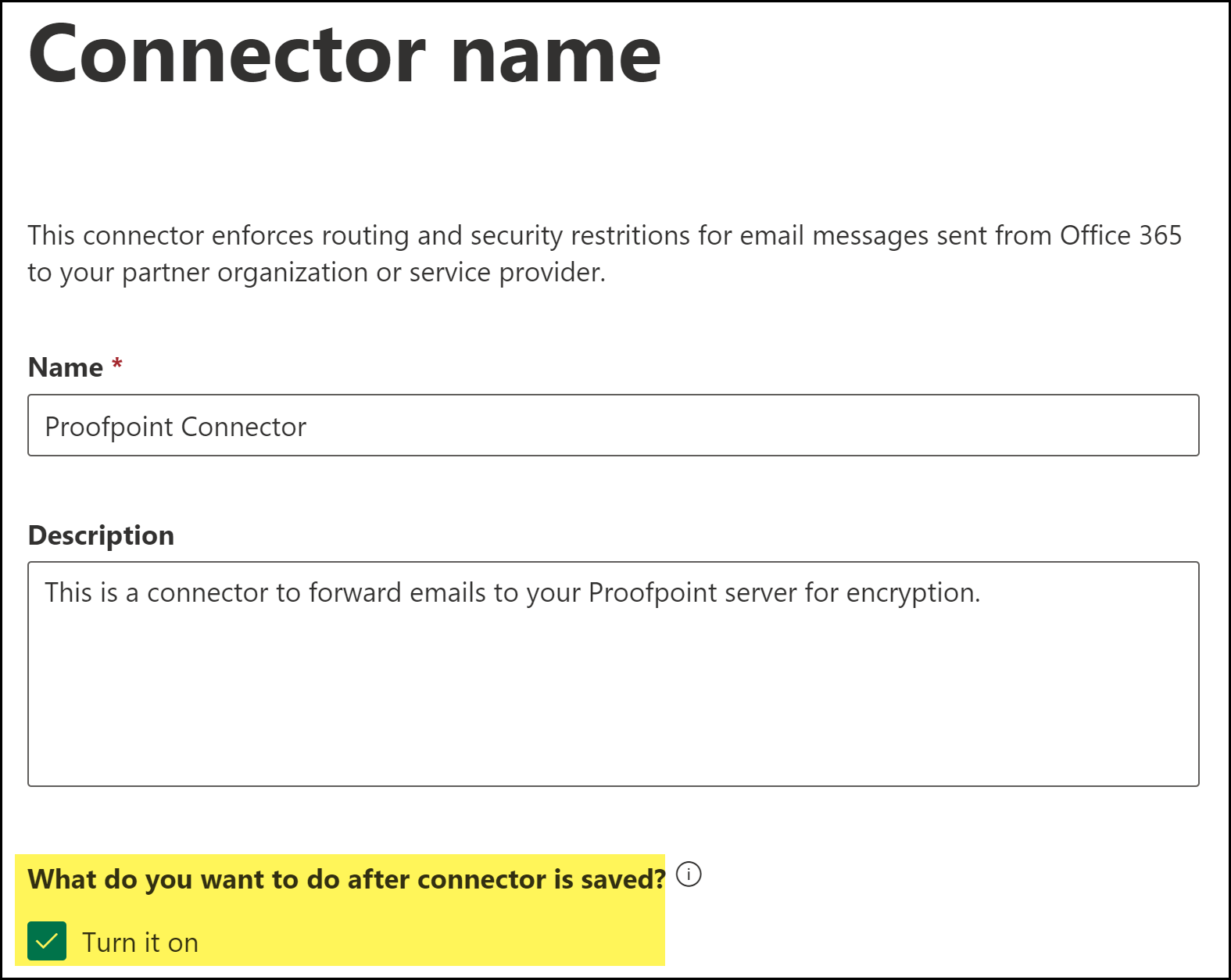Click inside the Description text area
Viewport: 1231px width, 980px height.
click(x=613, y=674)
